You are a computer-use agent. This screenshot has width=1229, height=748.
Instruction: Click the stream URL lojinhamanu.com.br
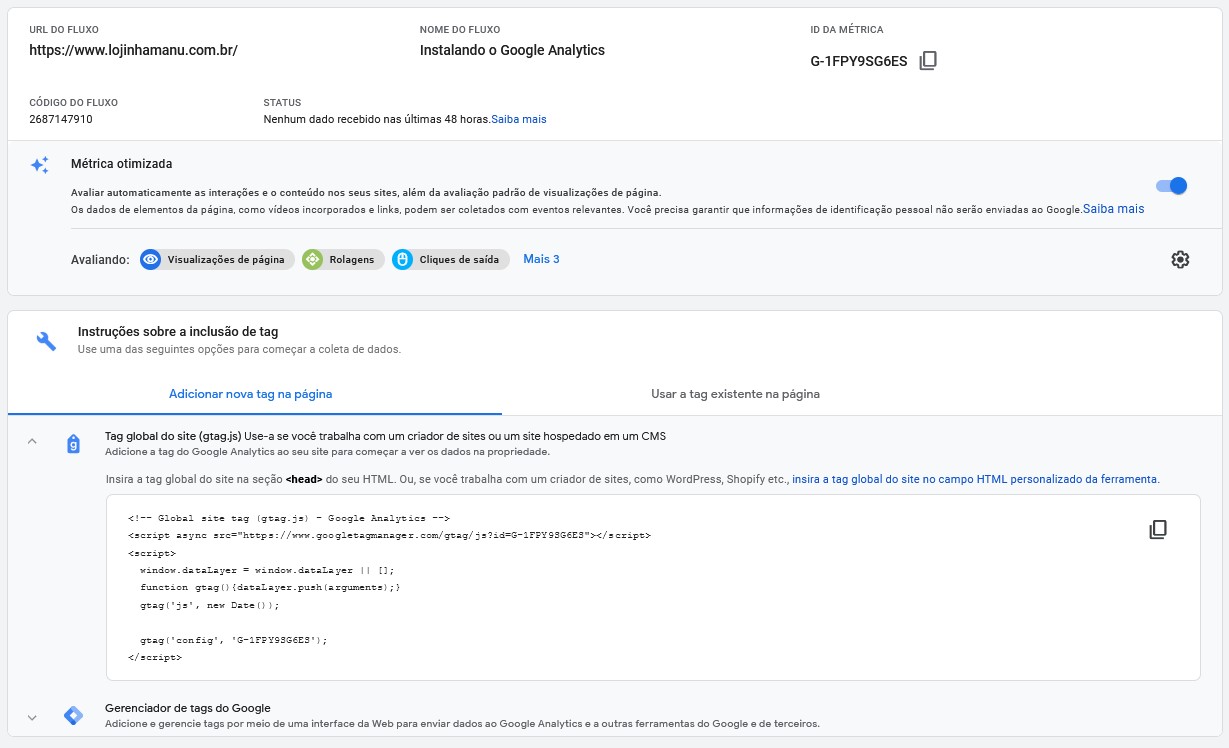point(133,50)
